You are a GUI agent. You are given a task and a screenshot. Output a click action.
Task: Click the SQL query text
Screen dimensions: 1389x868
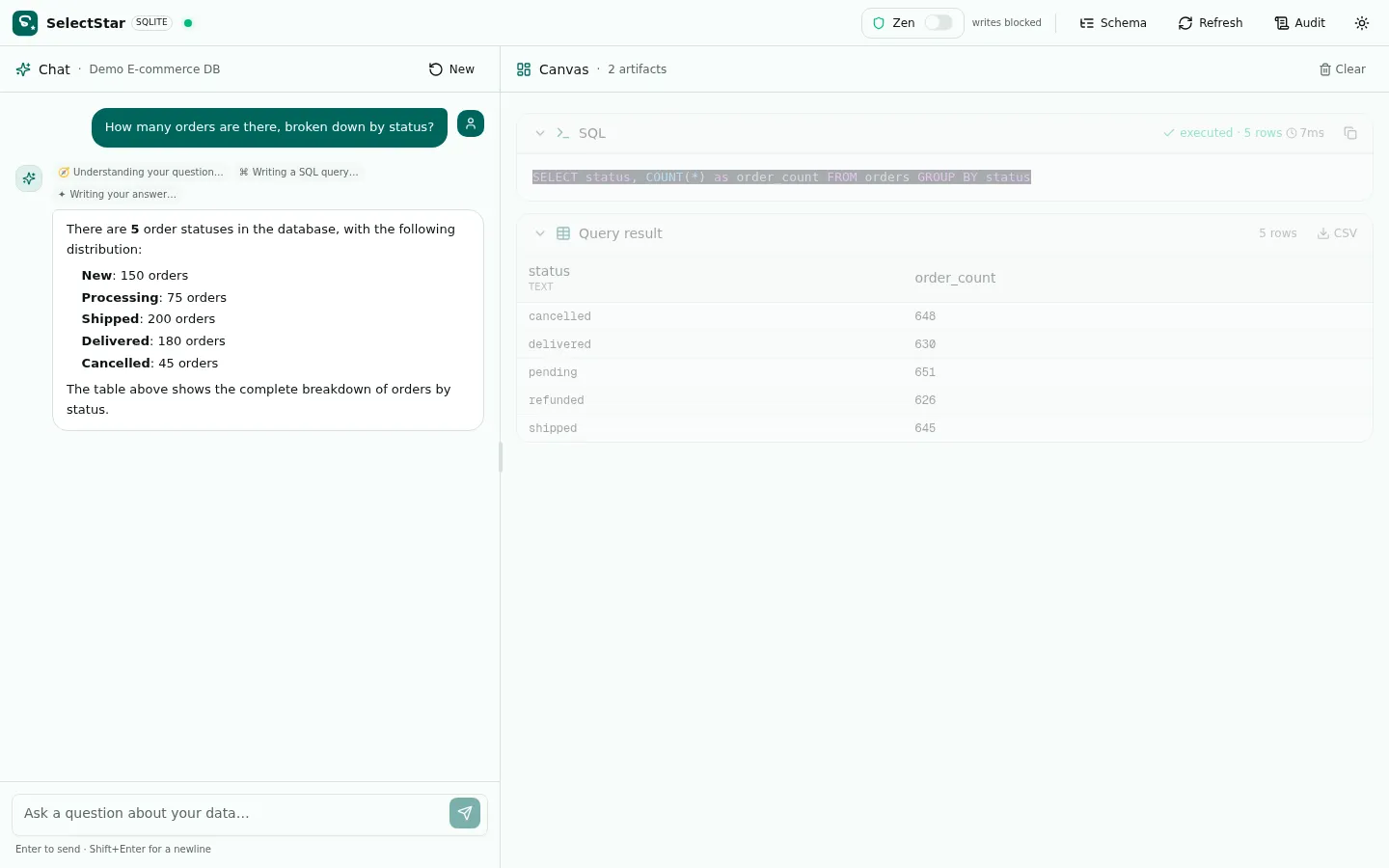(781, 177)
